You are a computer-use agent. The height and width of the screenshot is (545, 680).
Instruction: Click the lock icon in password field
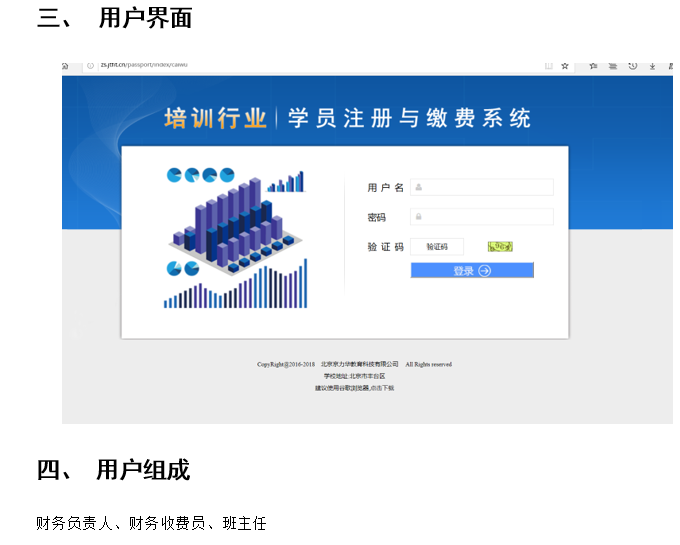point(418,217)
